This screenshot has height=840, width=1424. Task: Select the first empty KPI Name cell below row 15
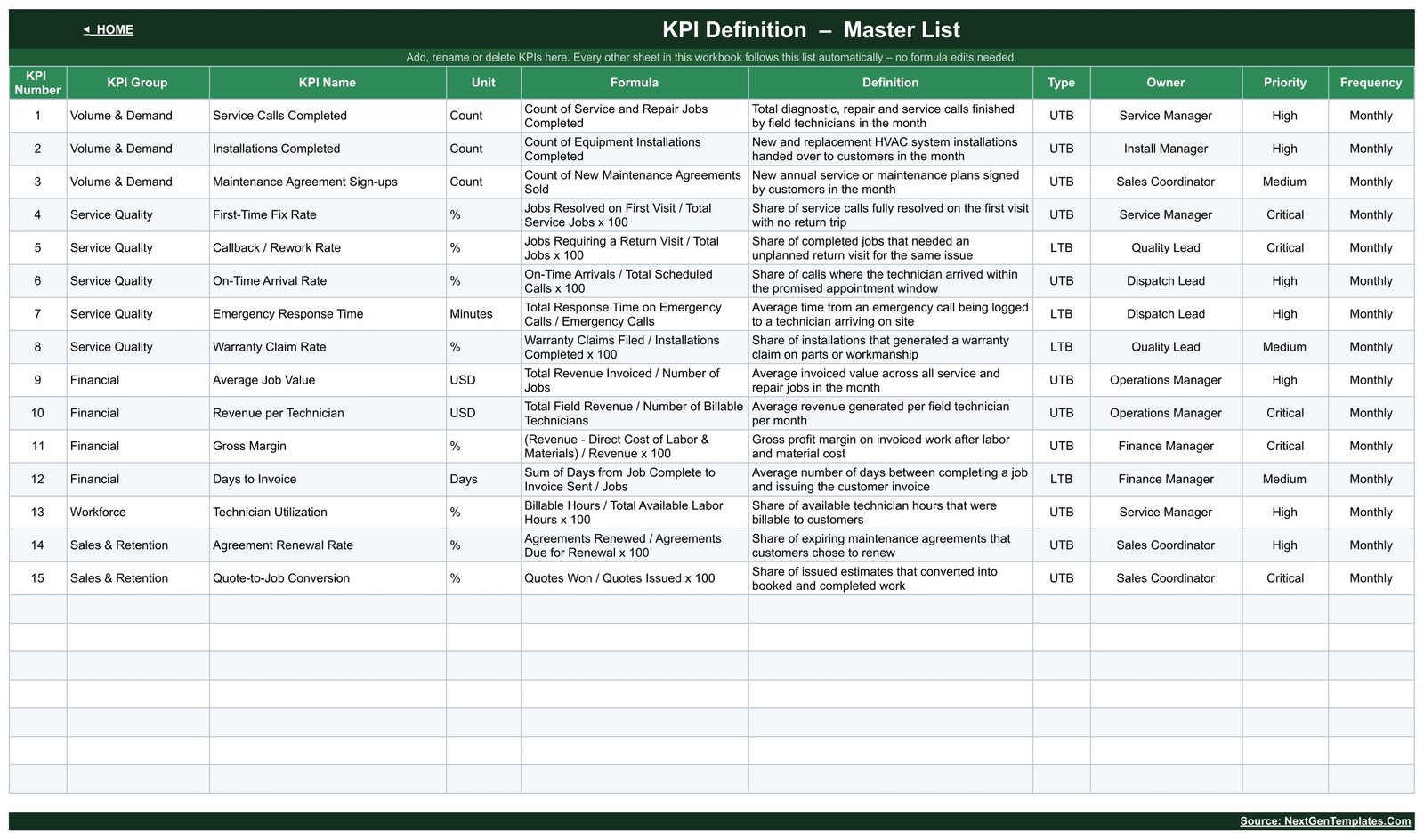(328, 610)
